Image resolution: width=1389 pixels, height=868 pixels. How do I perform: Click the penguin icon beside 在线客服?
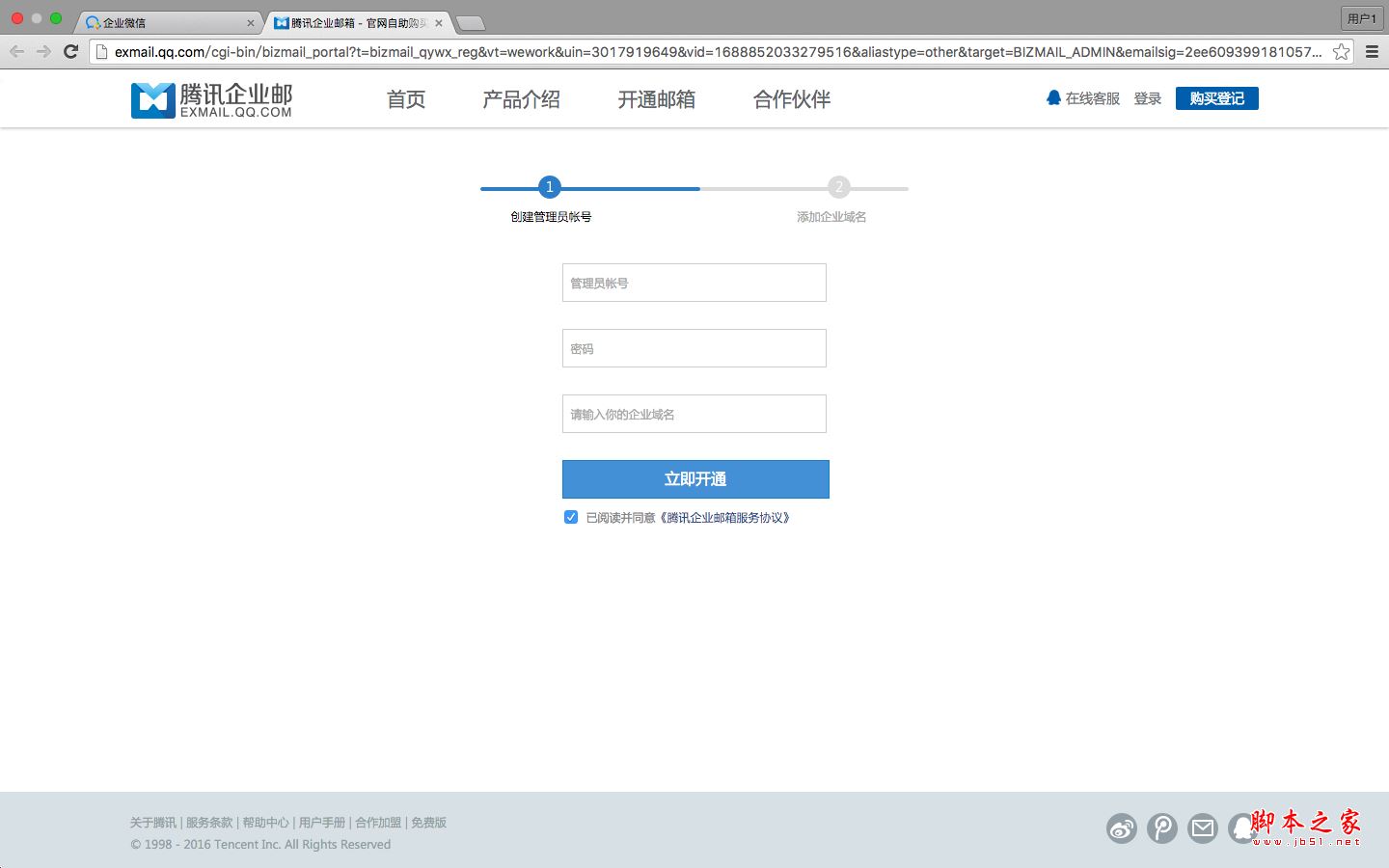click(x=1052, y=97)
